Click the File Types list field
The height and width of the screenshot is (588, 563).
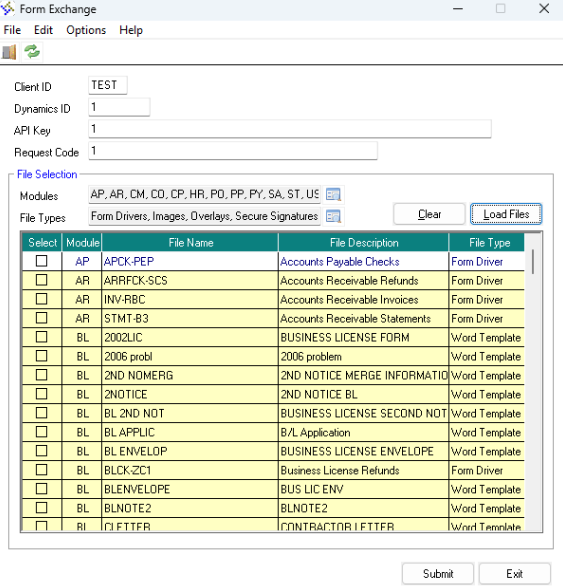click(x=205, y=216)
